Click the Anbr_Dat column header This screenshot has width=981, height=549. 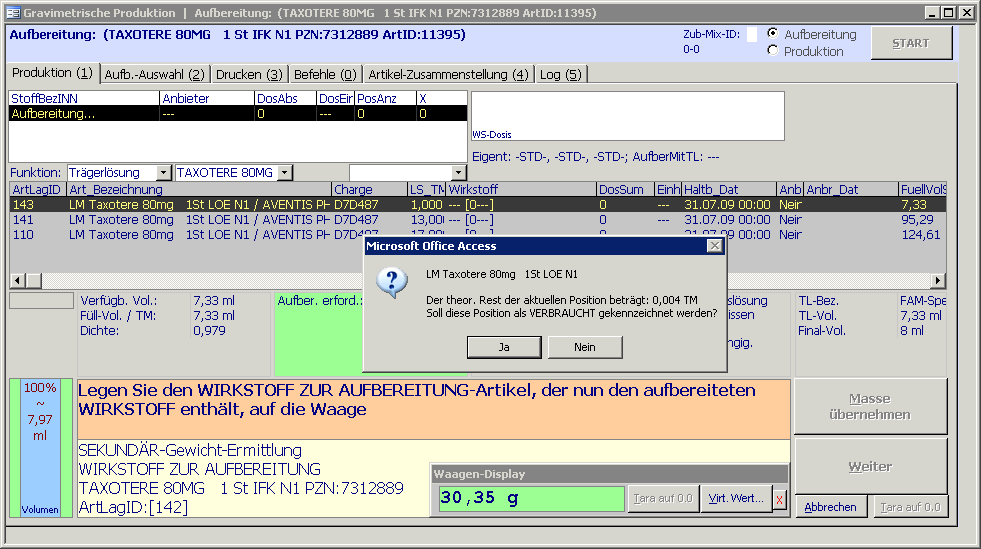[x=851, y=189]
